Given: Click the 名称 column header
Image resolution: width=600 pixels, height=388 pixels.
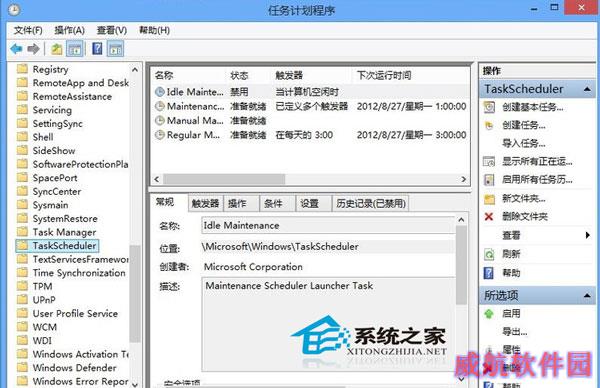Looking at the screenshot, I should tap(164, 75).
